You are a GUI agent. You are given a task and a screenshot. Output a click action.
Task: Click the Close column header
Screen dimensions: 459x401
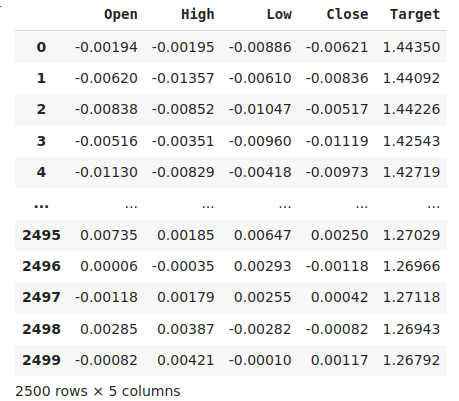click(347, 14)
